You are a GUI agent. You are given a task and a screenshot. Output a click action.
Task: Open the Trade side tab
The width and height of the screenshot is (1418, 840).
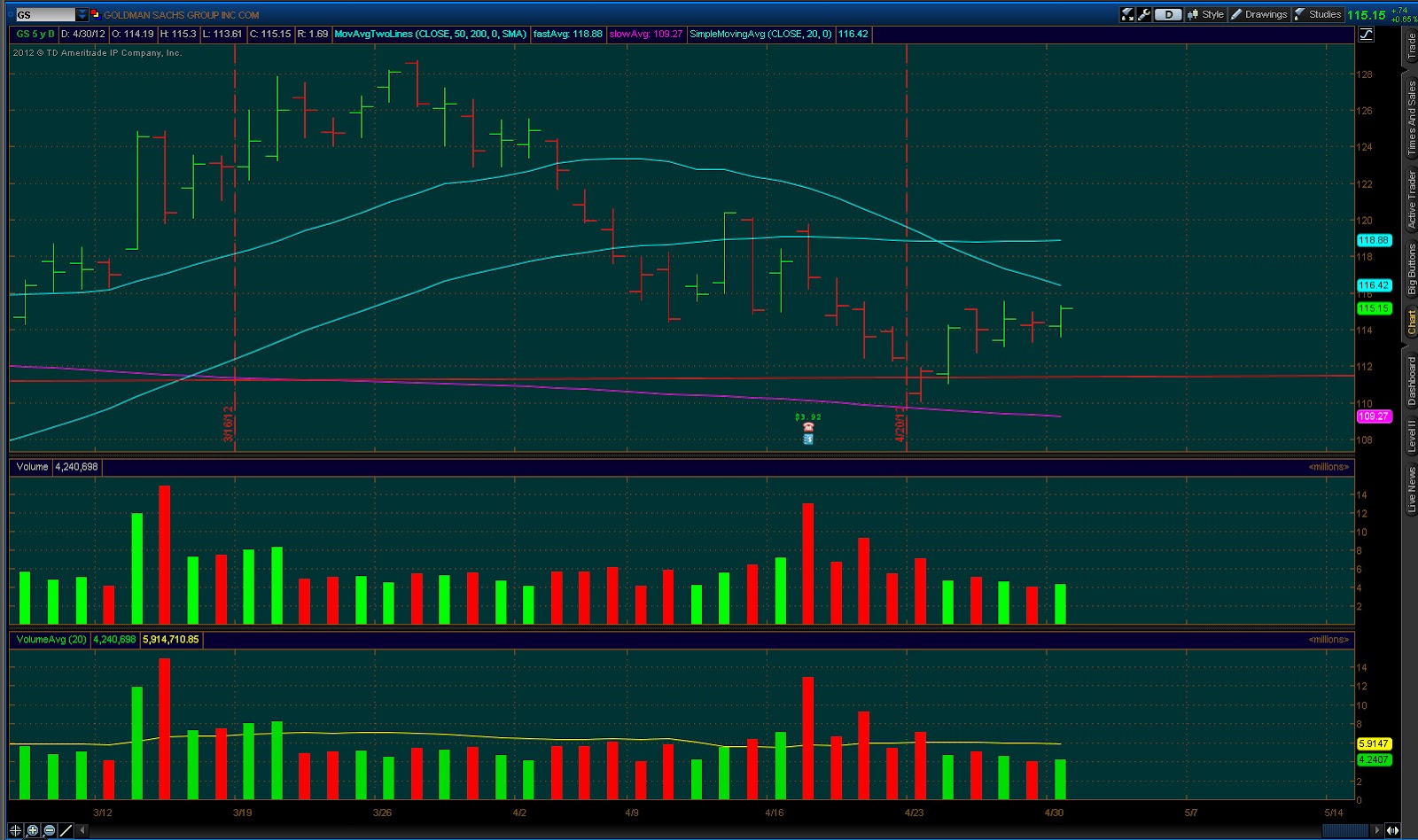[1411, 45]
